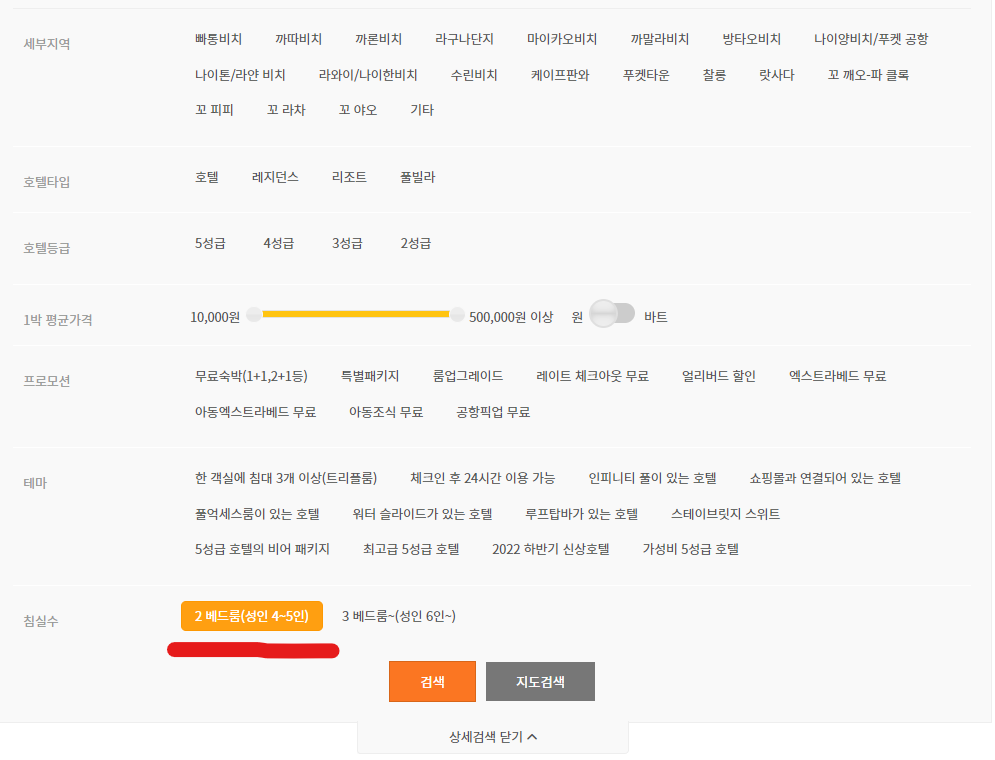Select the 빠통비치 area filter
This screenshot has width=995, height=760.
218,39
